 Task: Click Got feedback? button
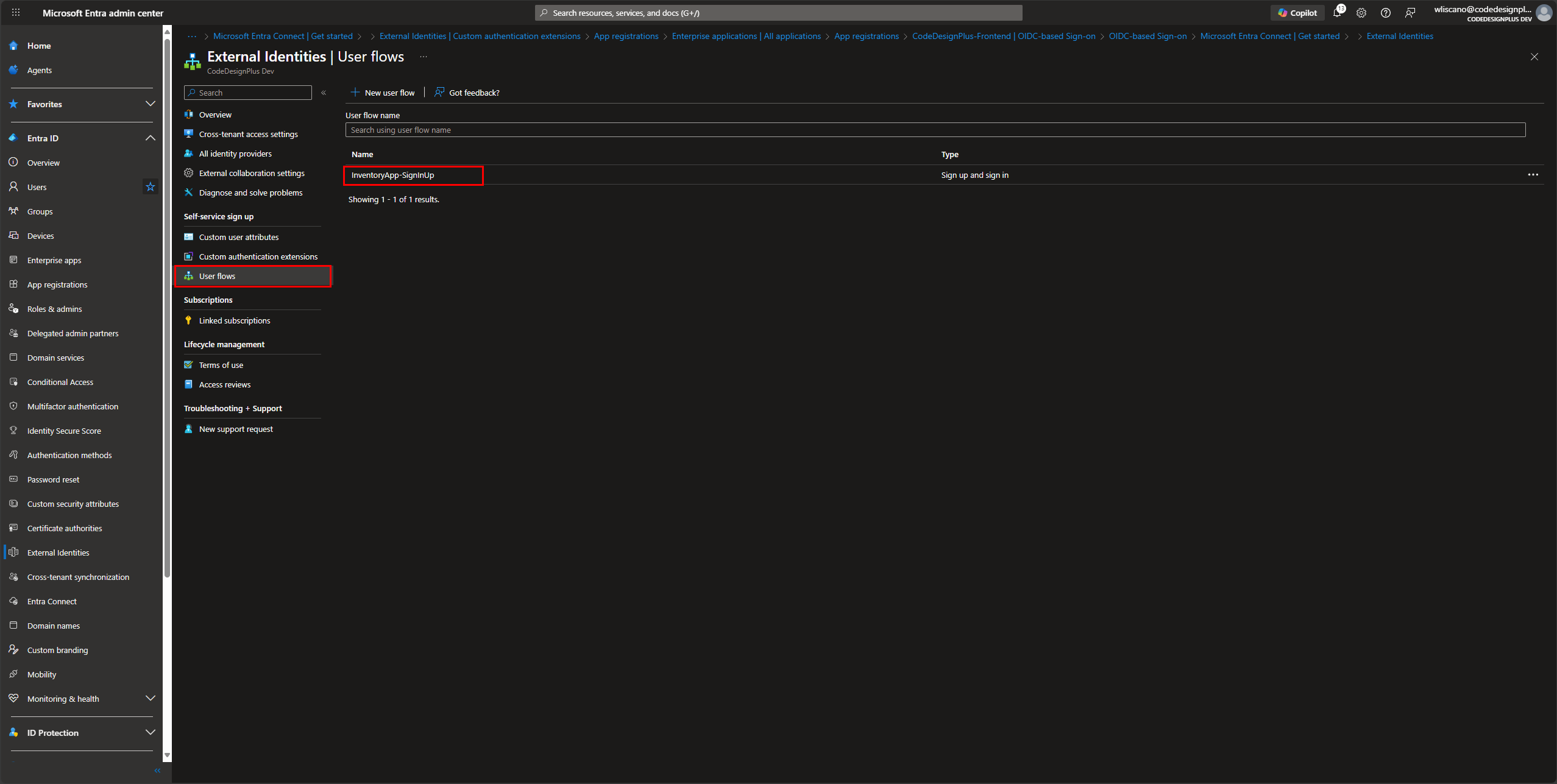[467, 93]
